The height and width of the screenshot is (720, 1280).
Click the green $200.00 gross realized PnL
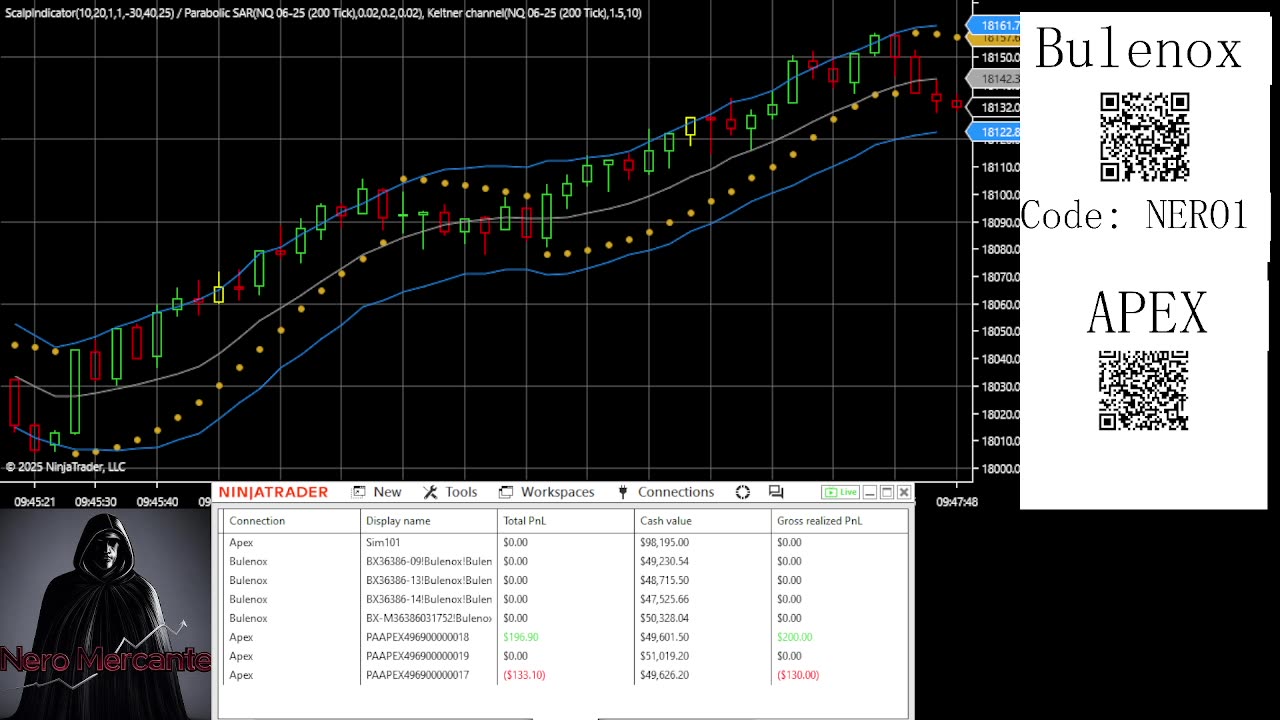pyautogui.click(x=794, y=637)
